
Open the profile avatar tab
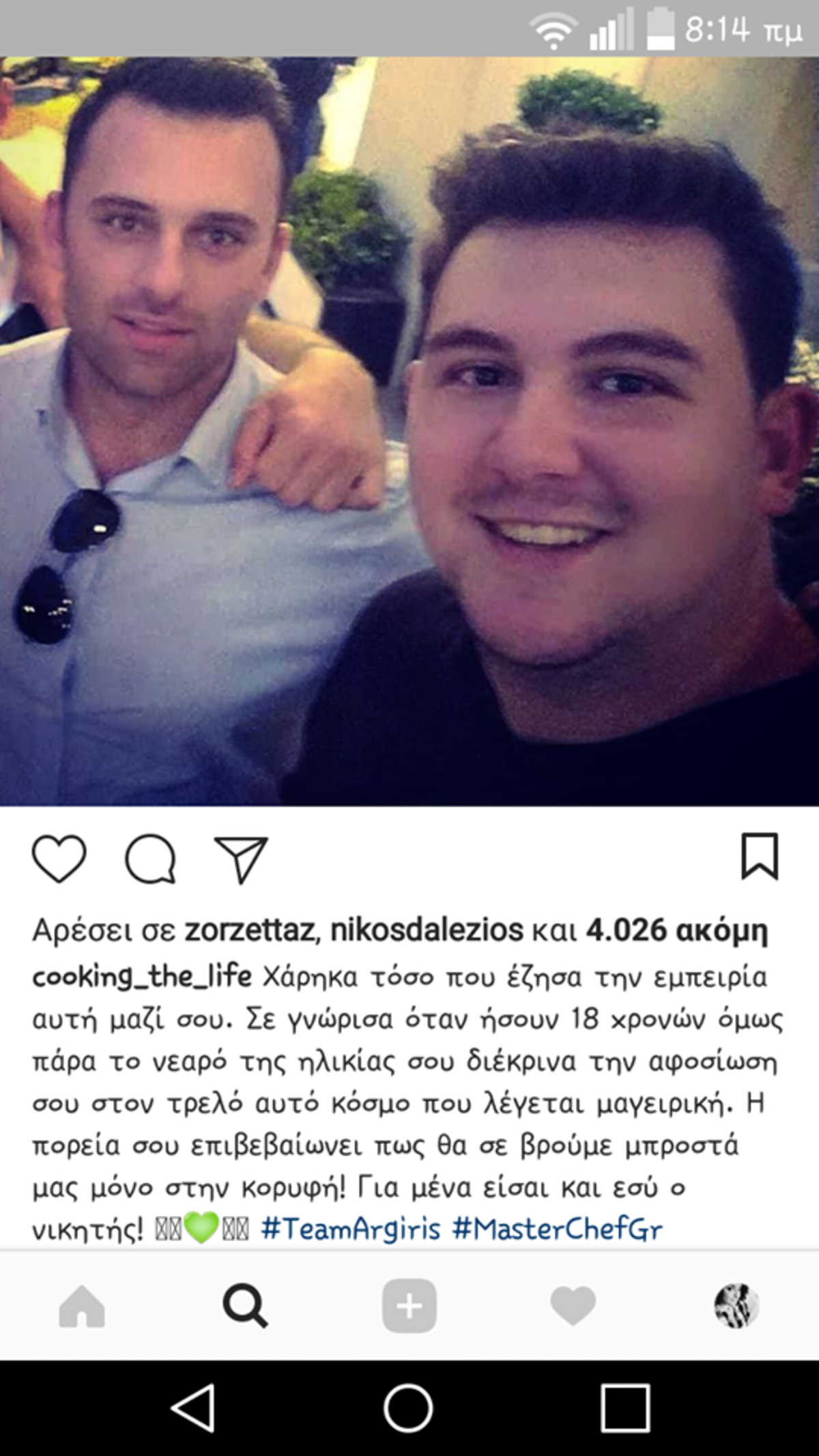[736, 1305]
